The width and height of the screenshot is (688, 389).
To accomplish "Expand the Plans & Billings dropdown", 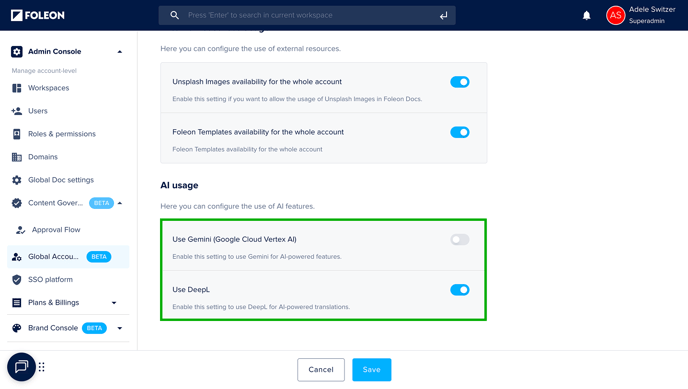I will [x=114, y=303].
